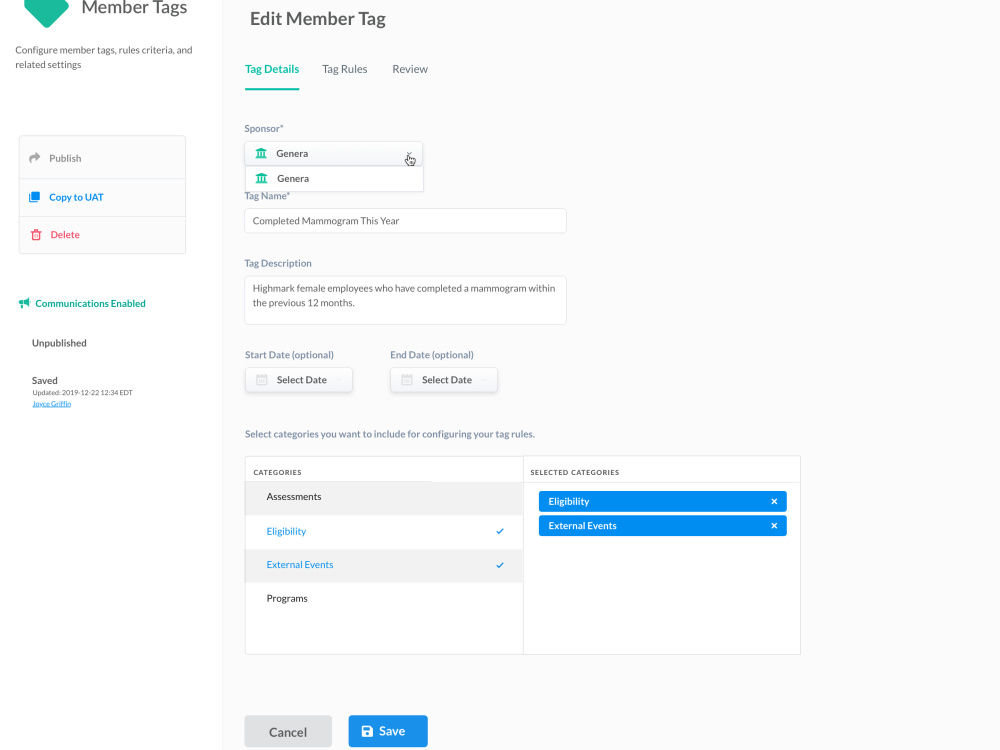Select the Assessments category
1000x750 pixels.
(293, 497)
